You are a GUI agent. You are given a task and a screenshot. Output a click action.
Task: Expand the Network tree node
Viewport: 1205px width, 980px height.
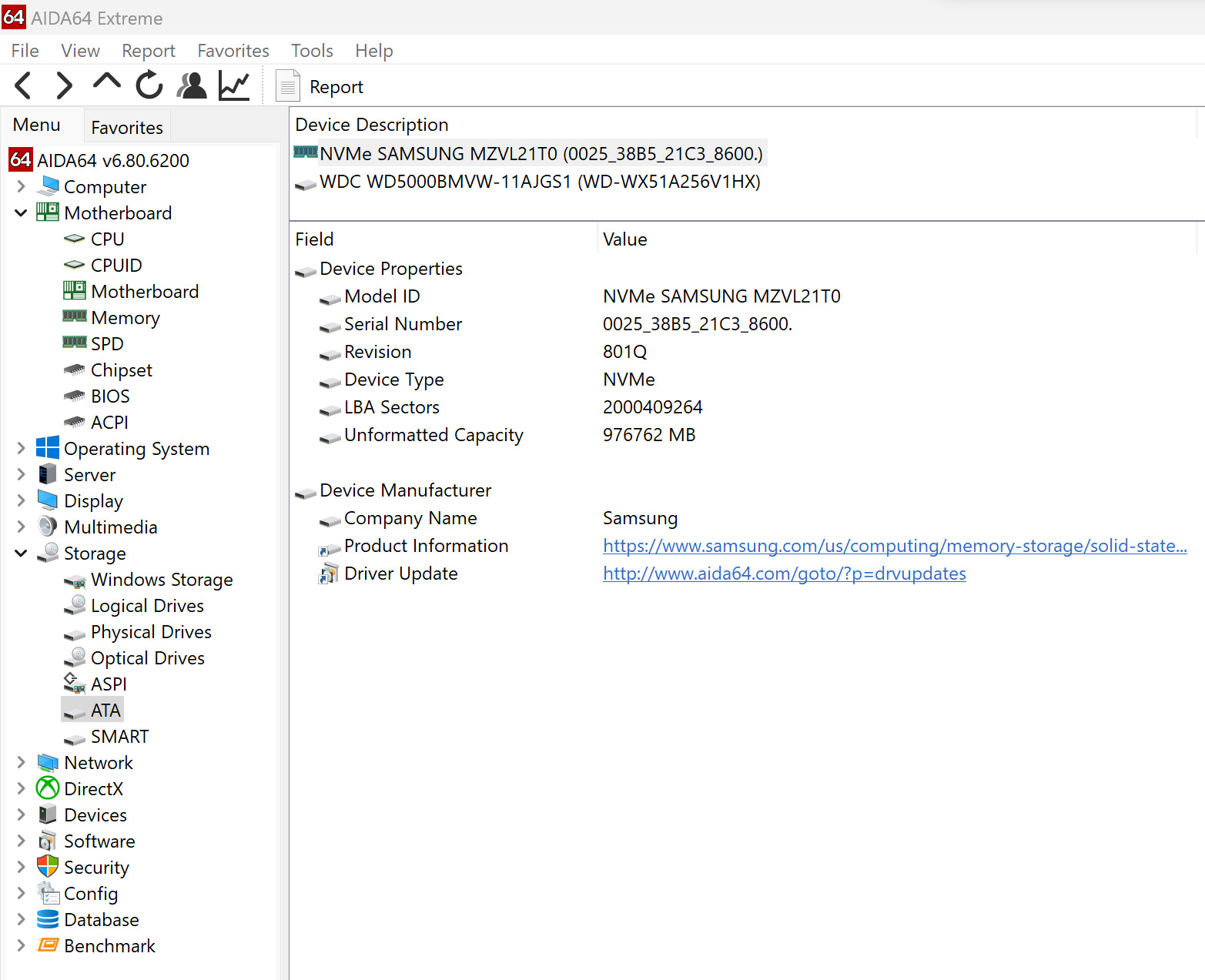pos(21,762)
